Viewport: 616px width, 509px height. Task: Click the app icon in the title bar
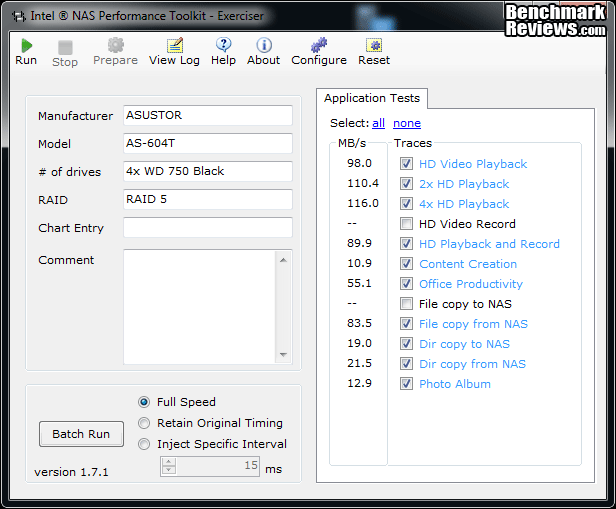point(18,16)
